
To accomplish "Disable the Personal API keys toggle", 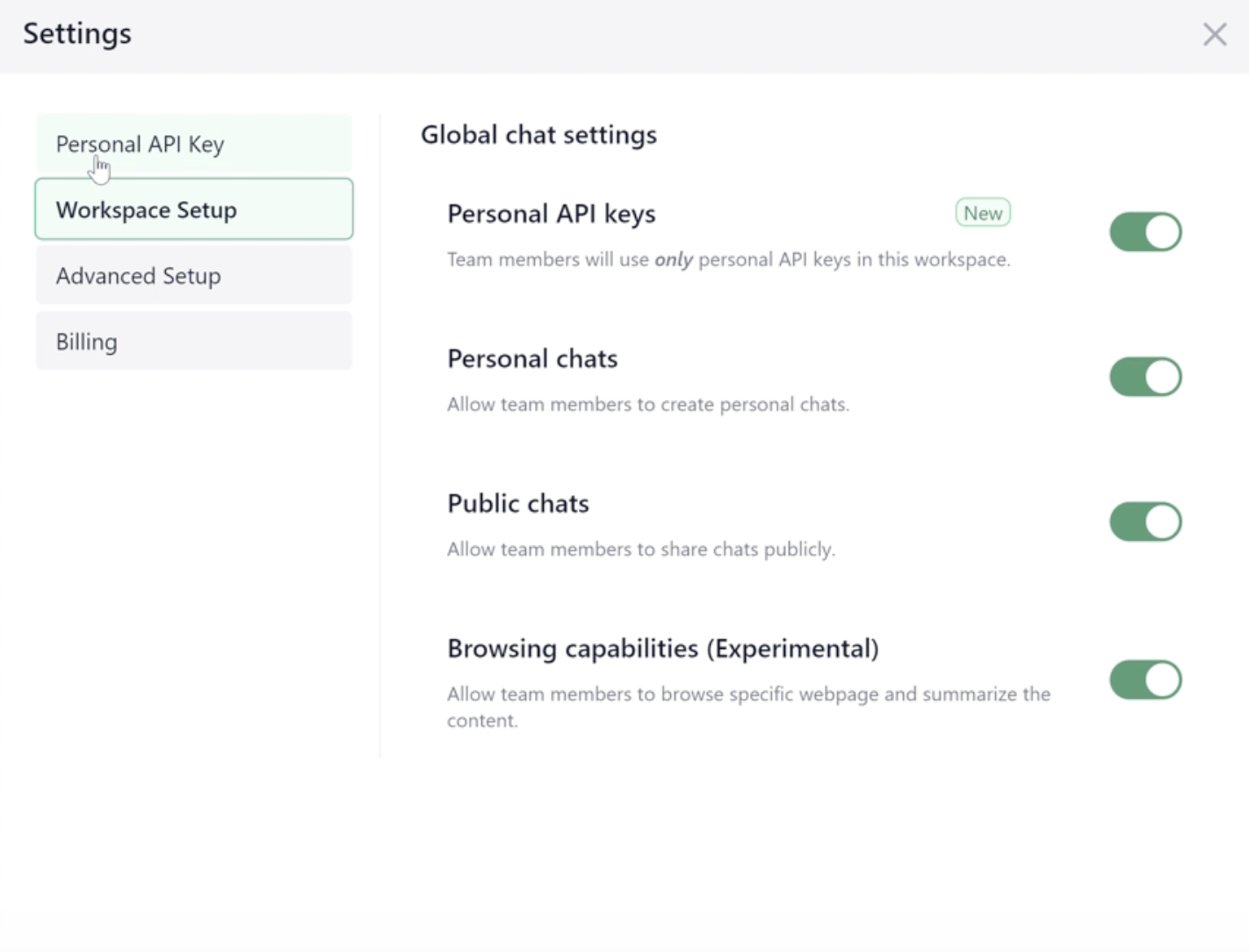I will [1145, 232].
